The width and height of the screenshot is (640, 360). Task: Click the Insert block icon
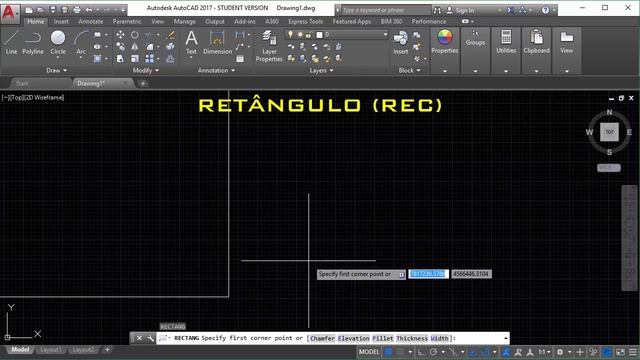400,42
